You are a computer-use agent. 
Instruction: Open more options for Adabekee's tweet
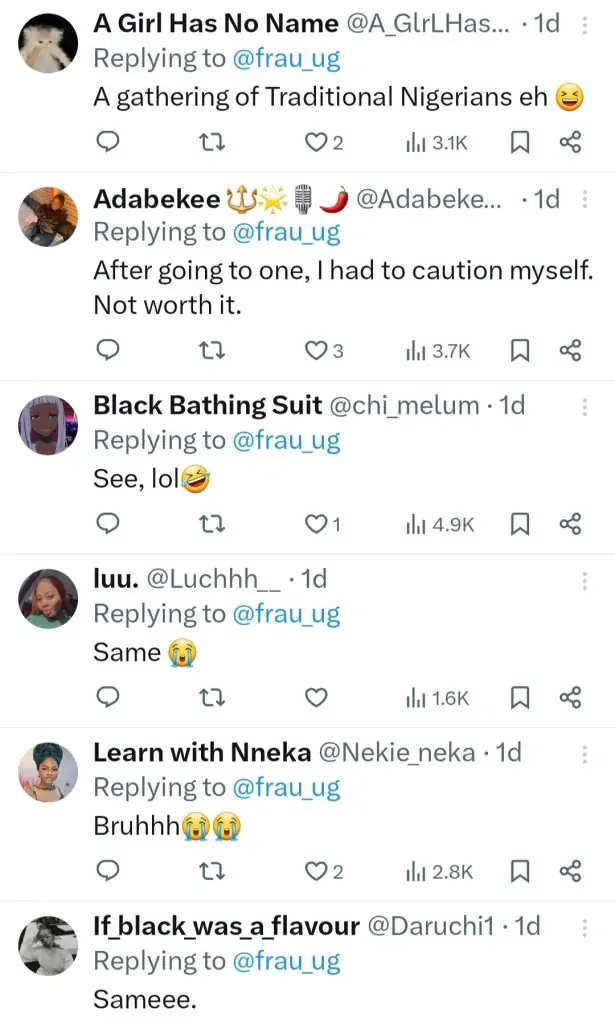tap(584, 200)
